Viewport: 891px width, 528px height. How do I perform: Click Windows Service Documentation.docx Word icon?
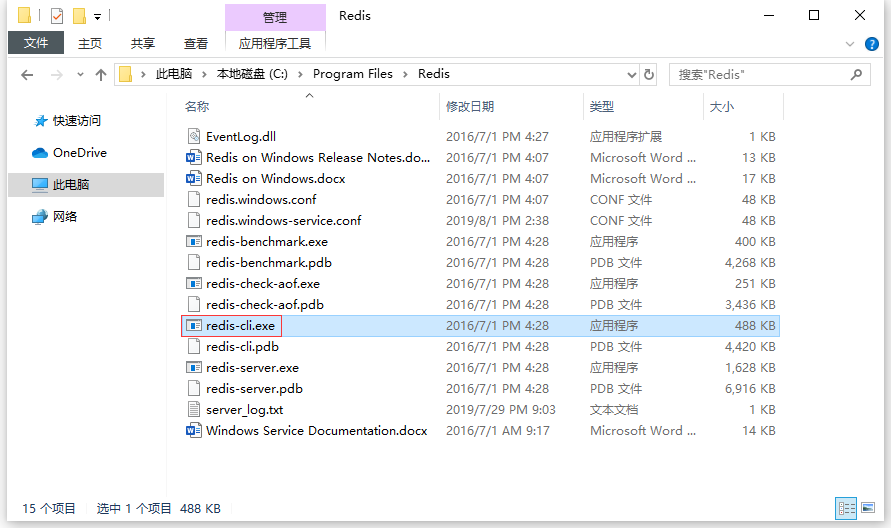194,431
